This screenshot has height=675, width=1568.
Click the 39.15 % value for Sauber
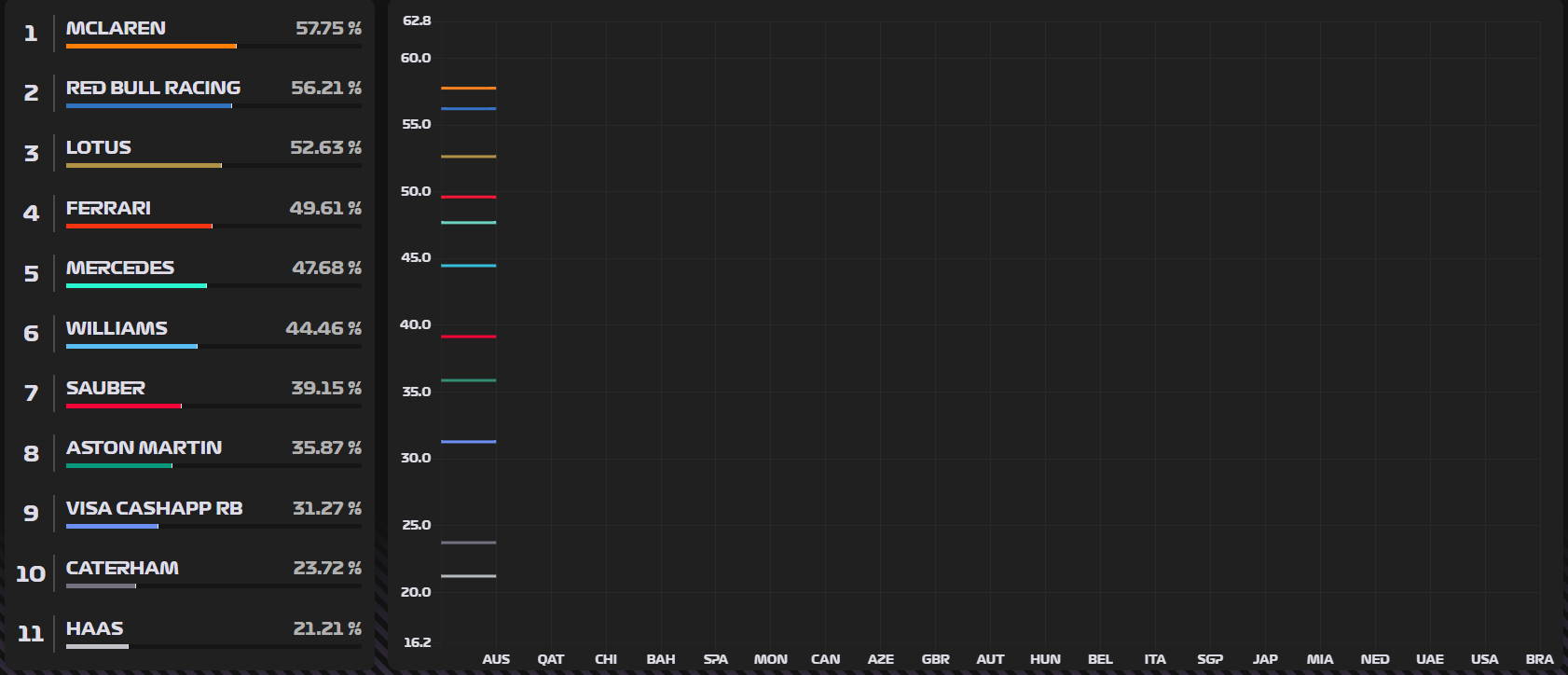[x=326, y=388]
